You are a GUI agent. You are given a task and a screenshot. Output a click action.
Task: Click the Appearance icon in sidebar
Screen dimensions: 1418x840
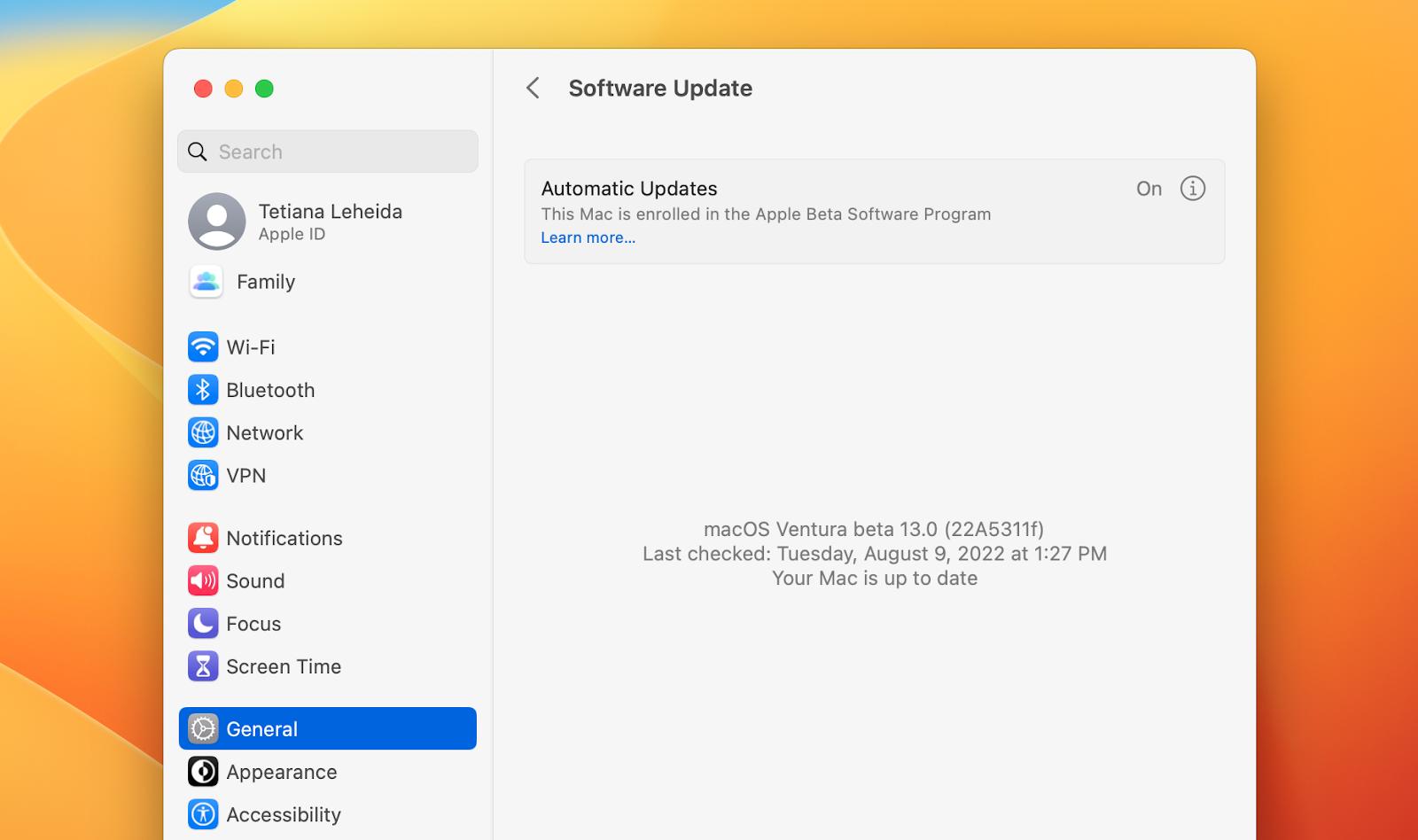(x=203, y=772)
